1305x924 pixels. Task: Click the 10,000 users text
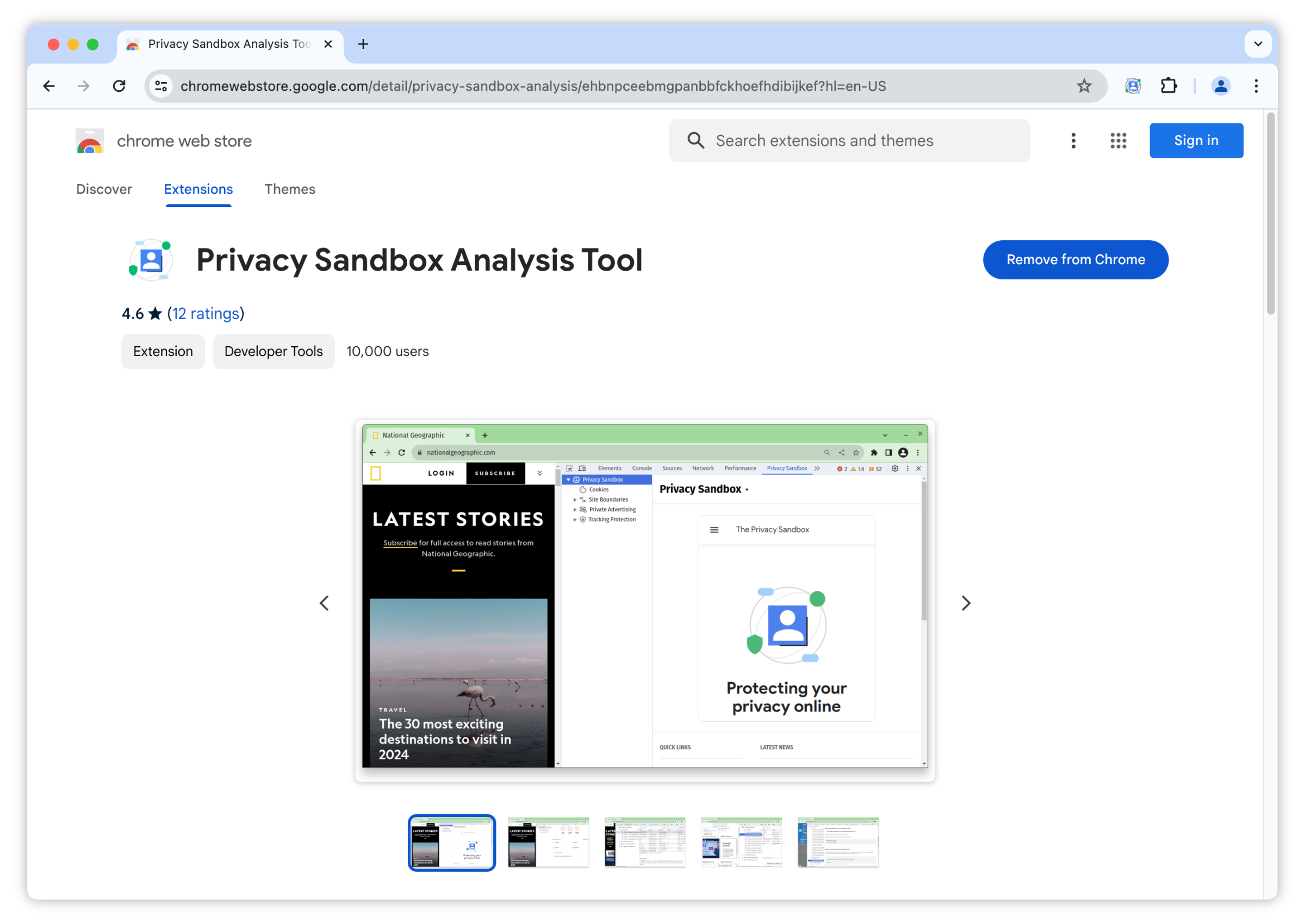[x=388, y=351]
